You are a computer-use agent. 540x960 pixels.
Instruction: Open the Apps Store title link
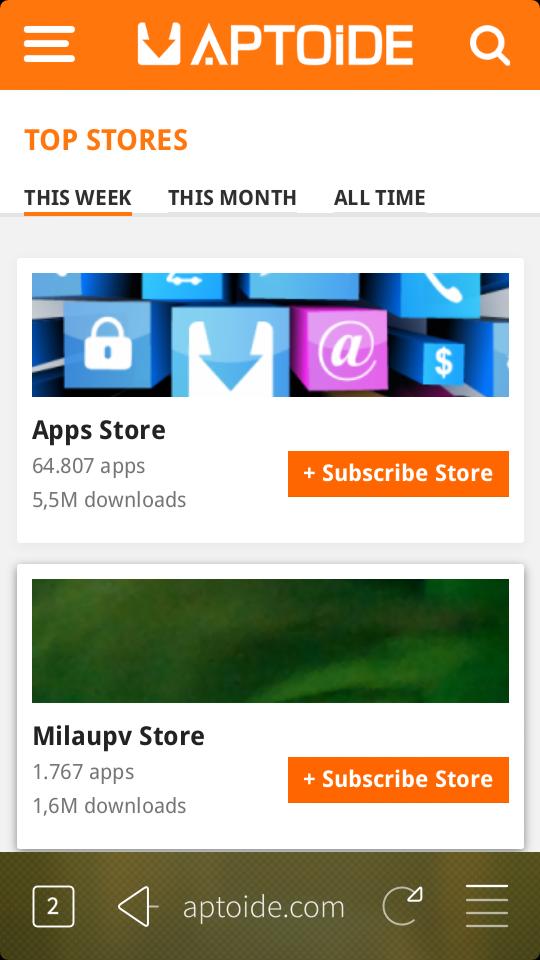click(99, 430)
